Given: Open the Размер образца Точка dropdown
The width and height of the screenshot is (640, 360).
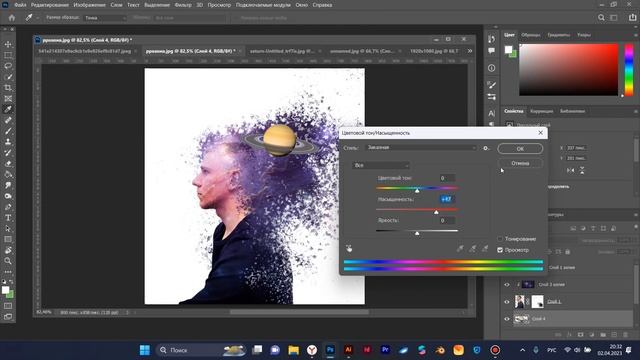Looking at the screenshot, I should click(x=105, y=18).
